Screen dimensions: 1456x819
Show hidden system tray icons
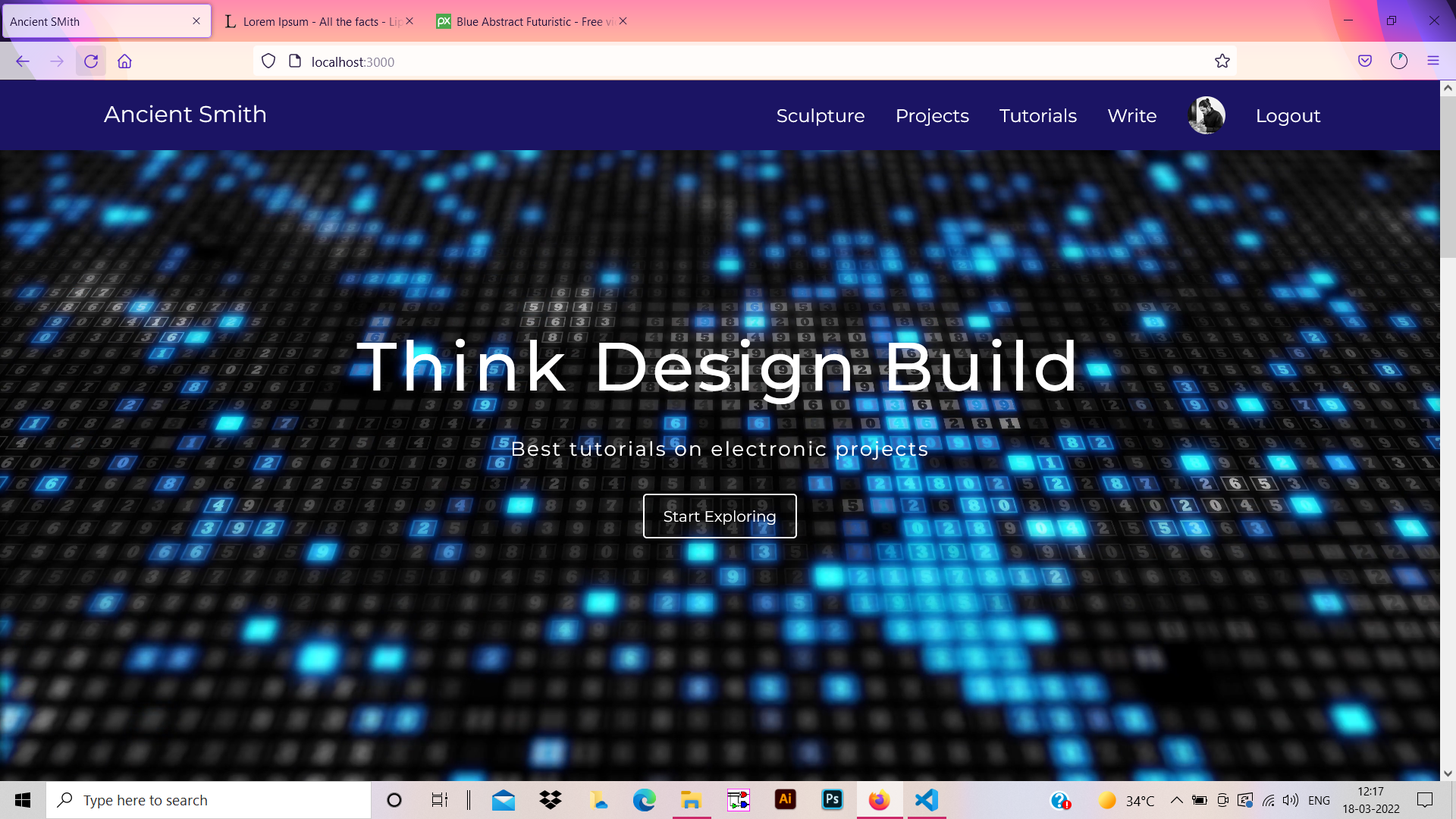coord(1176,800)
